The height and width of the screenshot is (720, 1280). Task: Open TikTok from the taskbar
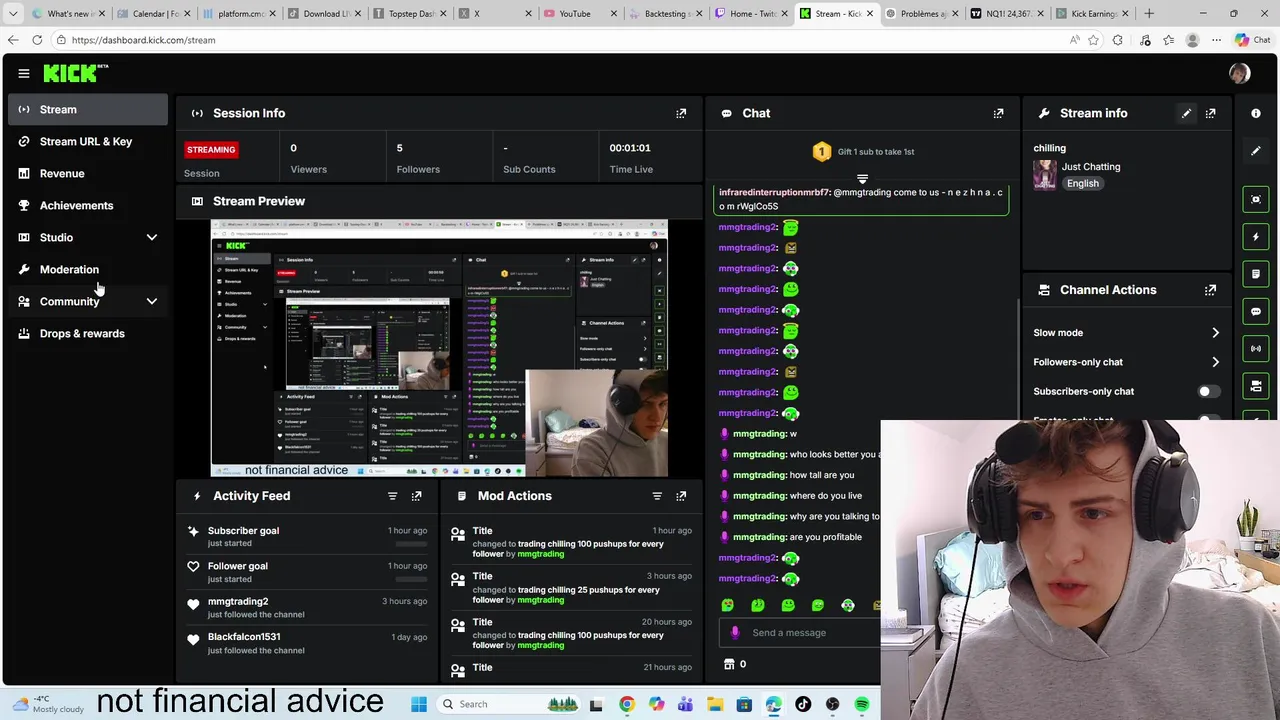[x=803, y=704]
